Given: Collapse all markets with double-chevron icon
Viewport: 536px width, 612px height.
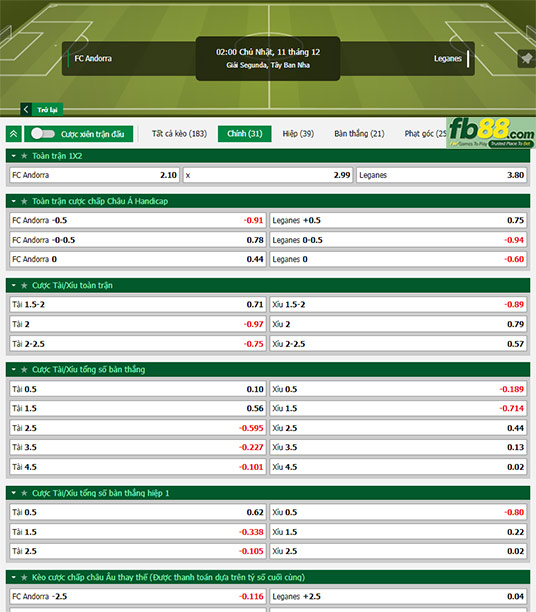Looking at the screenshot, I should tap(14, 134).
